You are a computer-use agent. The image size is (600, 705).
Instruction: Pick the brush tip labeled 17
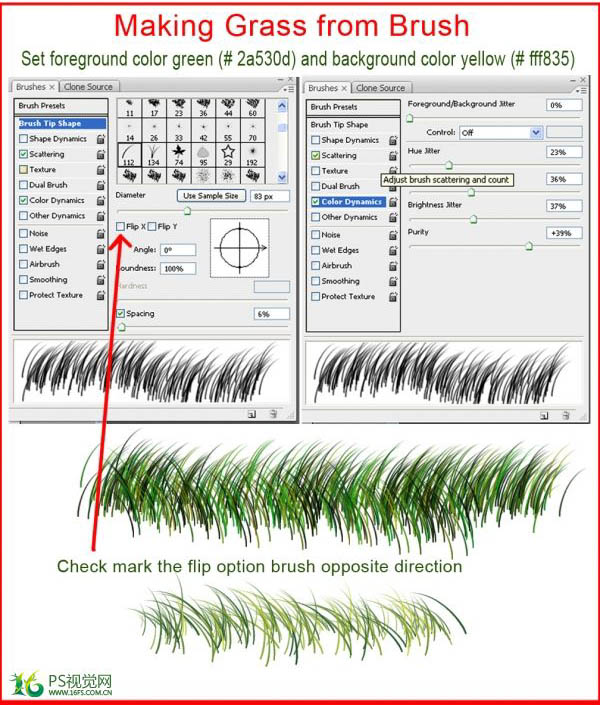tap(154, 108)
